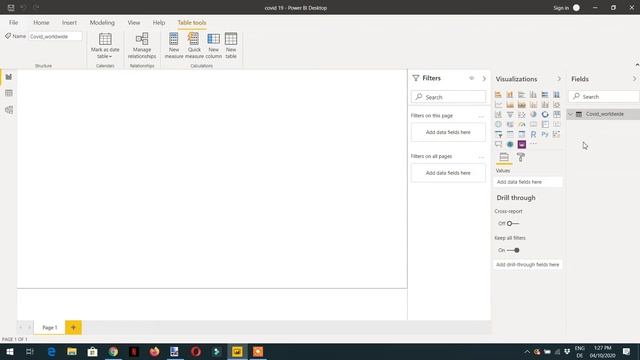This screenshot has height=360, width=640.
Task: Switch to Model view in left sidebar
Action: point(9,110)
